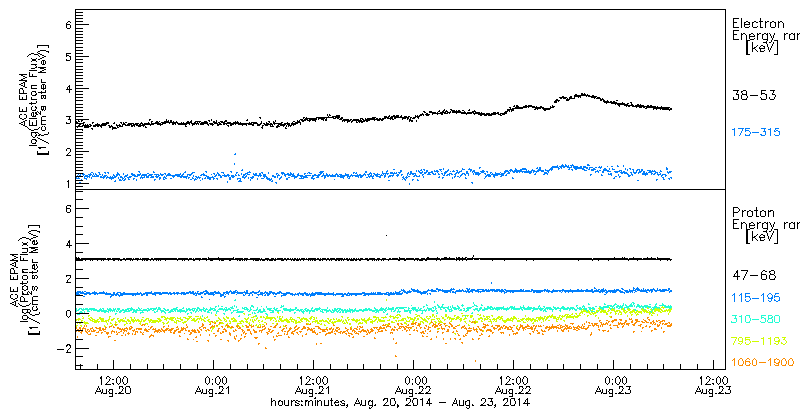800x410 pixels.
Task: Click the isolated blue electron outlier point near Aug.21
Action: (x=235, y=153)
